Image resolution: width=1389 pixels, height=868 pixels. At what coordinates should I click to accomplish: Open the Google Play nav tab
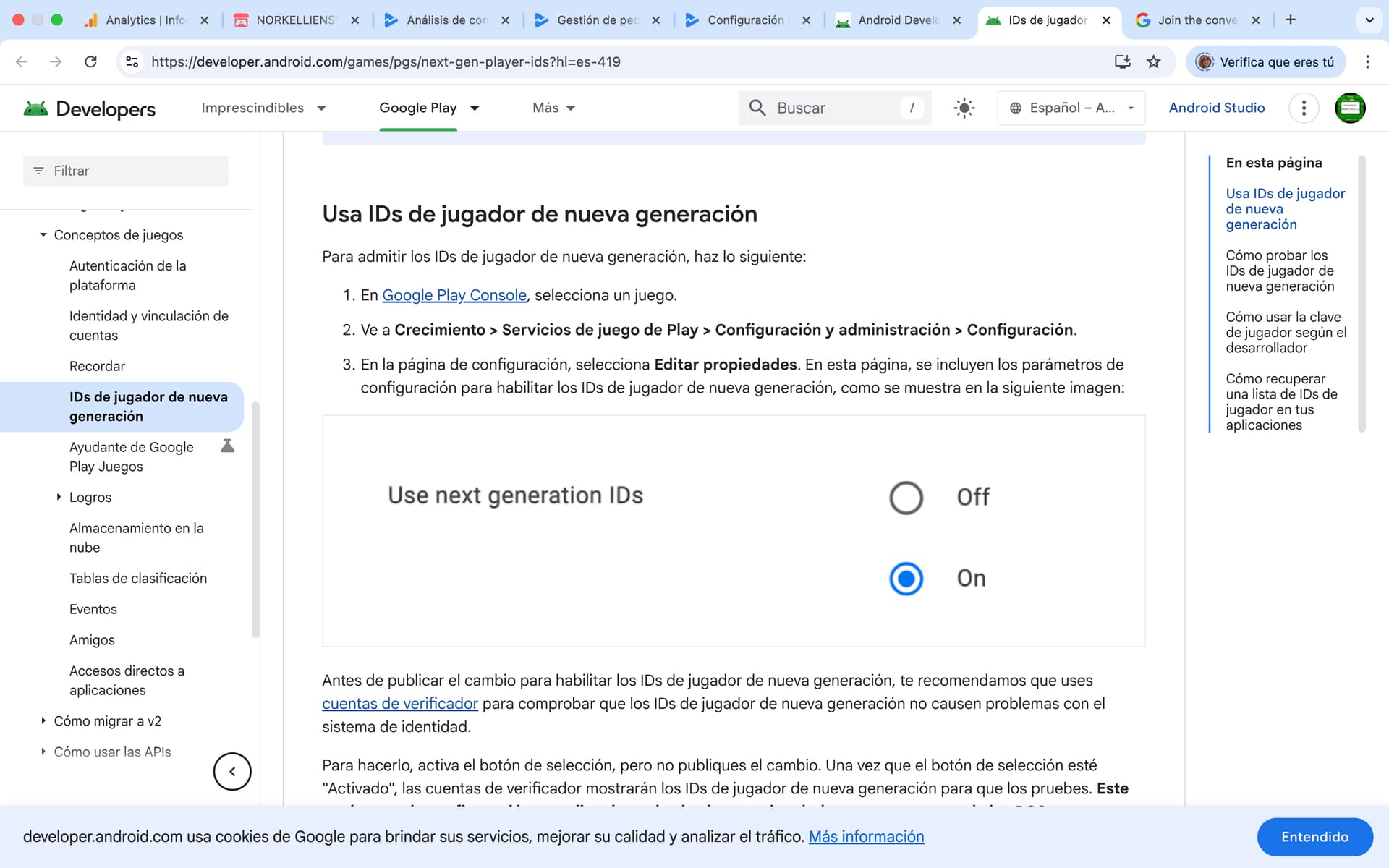tap(418, 109)
